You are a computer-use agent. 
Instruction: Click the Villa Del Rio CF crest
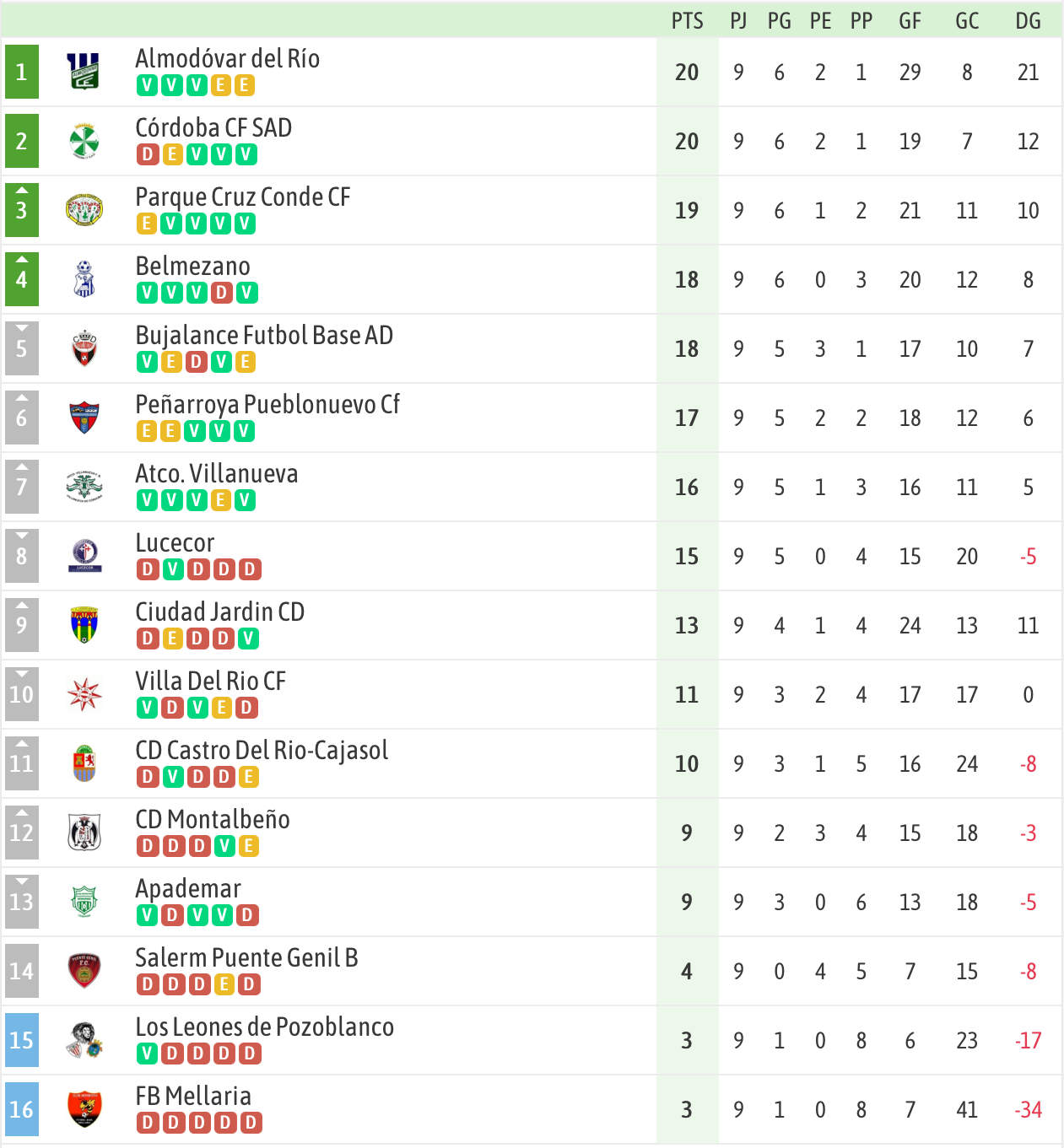click(x=84, y=694)
